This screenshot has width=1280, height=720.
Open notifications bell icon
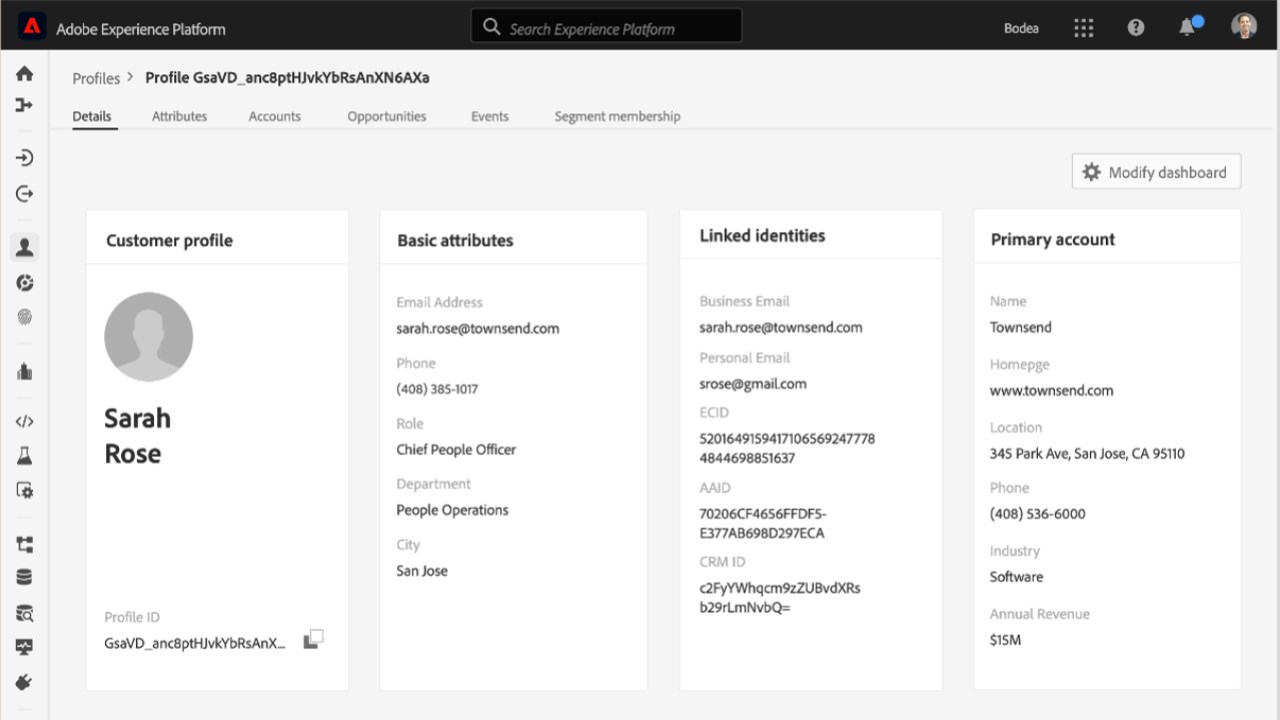[x=1188, y=27]
